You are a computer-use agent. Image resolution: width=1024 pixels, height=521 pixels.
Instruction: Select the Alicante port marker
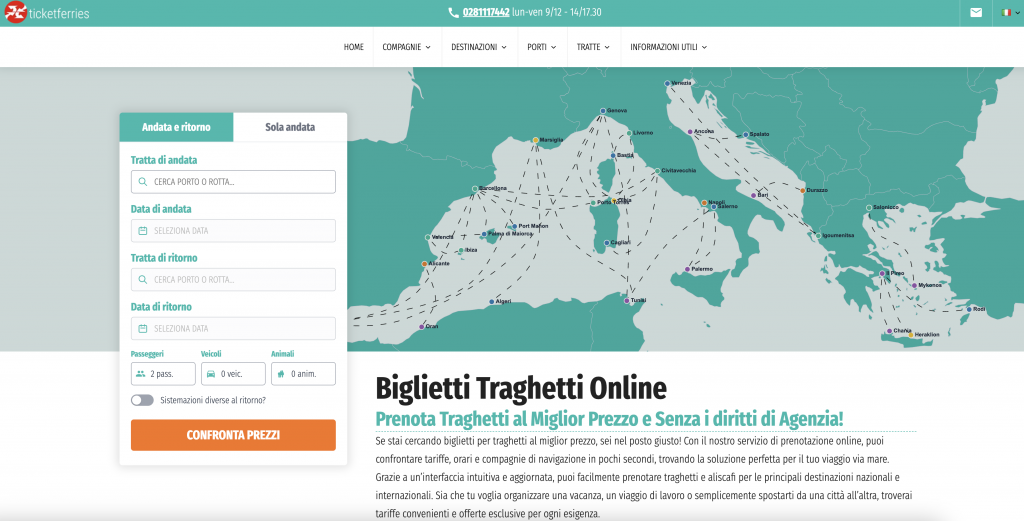424,264
